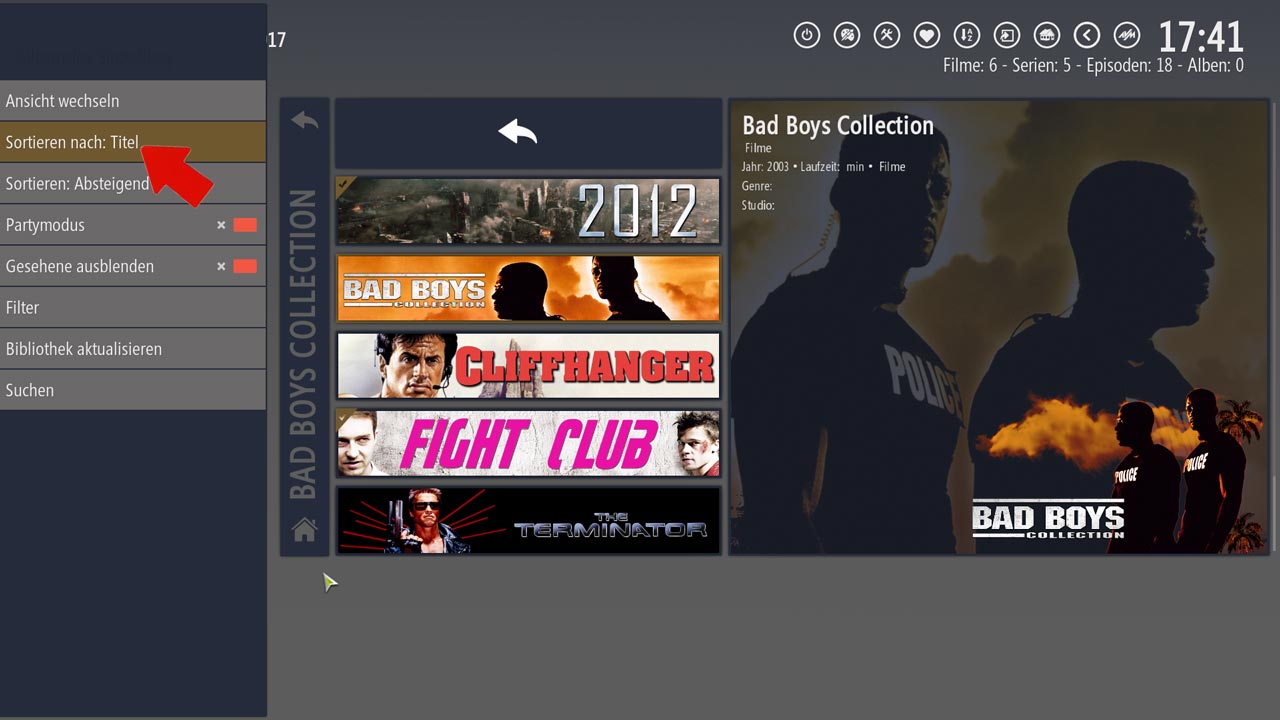Open the 2012 movie banner
The height and width of the screenshot is (720, 1280).
tap(528, 211)
